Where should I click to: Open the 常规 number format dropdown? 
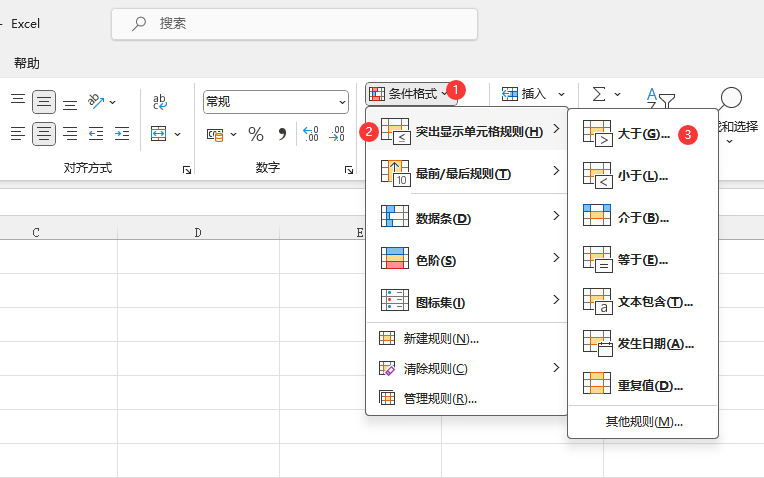point(342,102)
